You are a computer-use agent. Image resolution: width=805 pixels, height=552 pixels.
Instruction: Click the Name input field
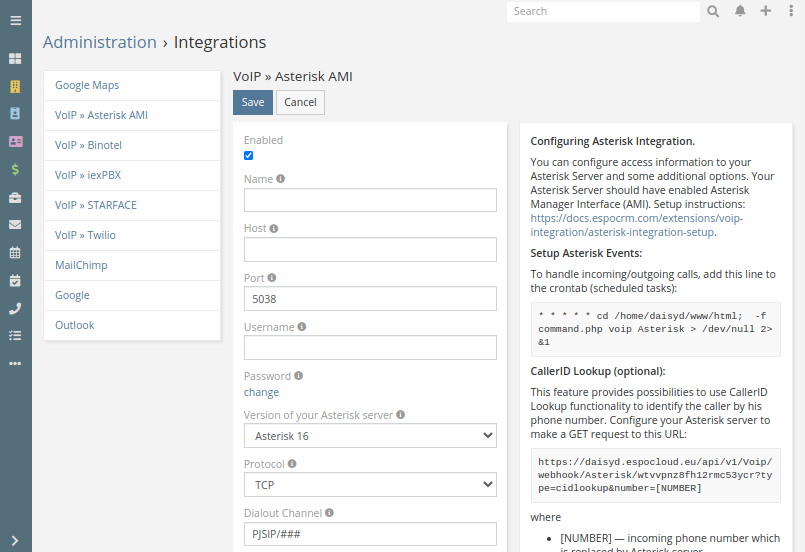370,200
